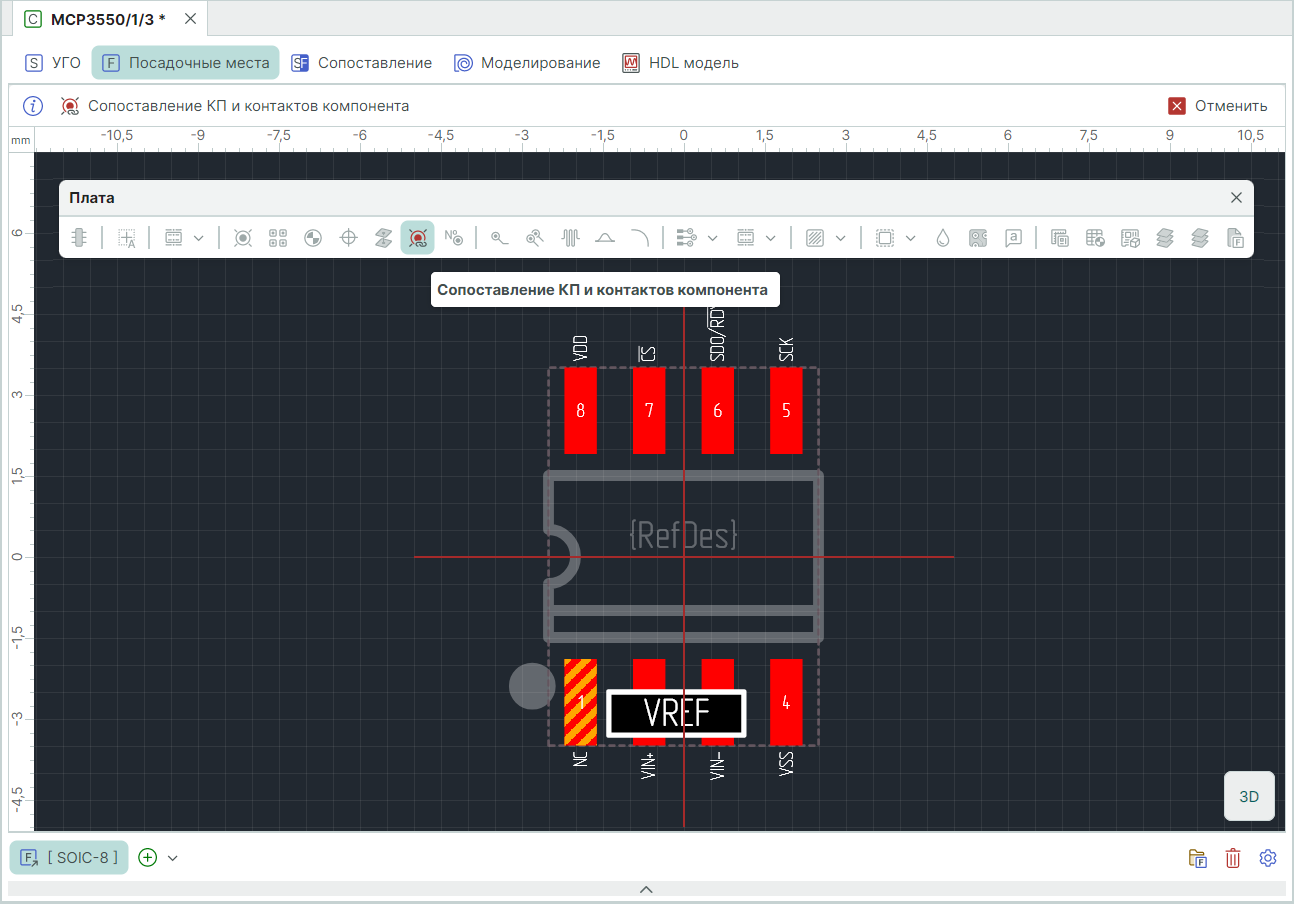This screenshot has height=904, width=1294.
Task: Expand the dropdown next to hatched fill icon
Action: (x=841, y=238)
